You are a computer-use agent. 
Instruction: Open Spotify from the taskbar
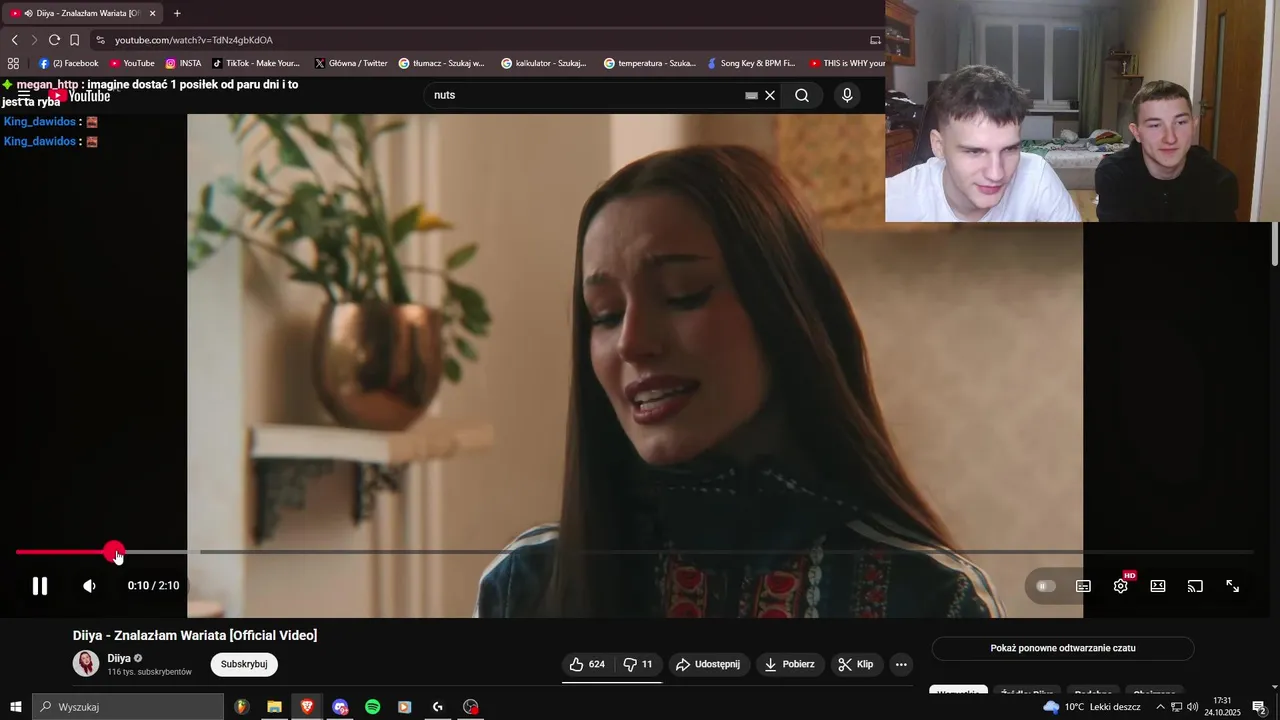(x=372, y=707)
